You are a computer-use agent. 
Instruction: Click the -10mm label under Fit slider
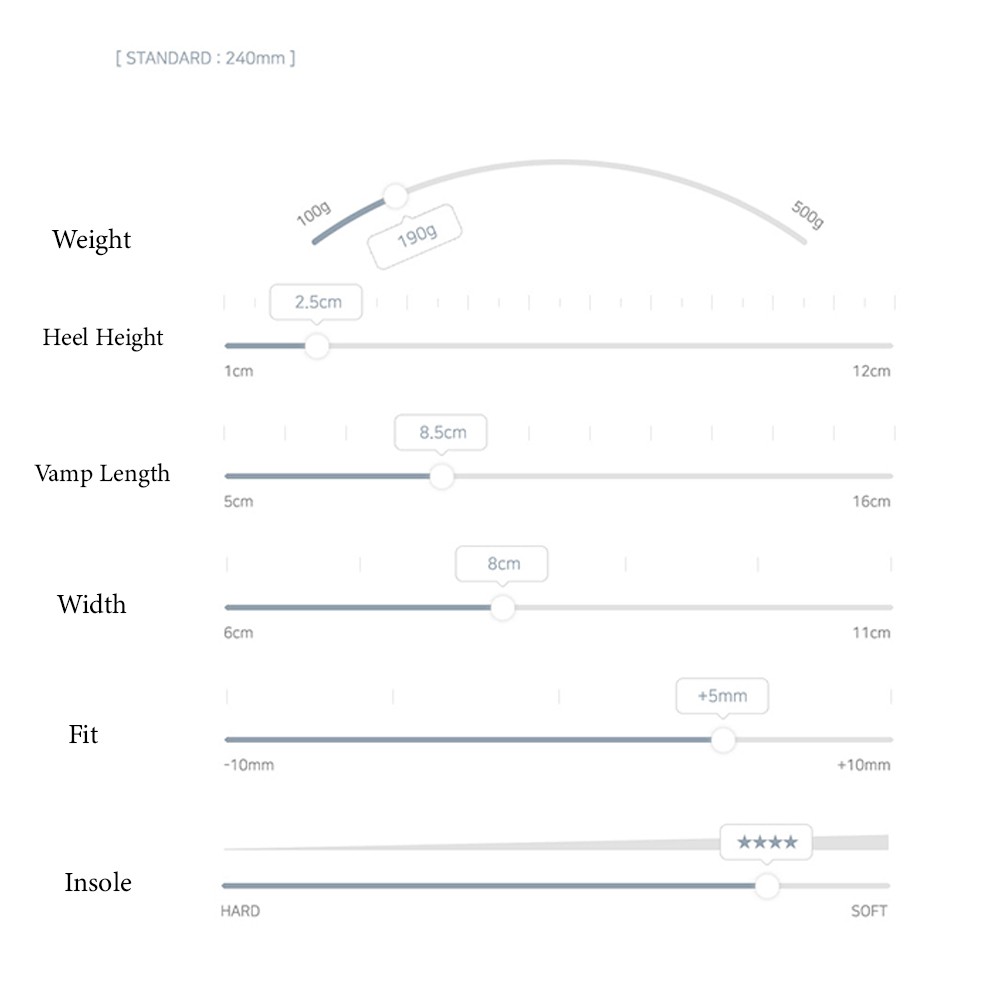249,765
